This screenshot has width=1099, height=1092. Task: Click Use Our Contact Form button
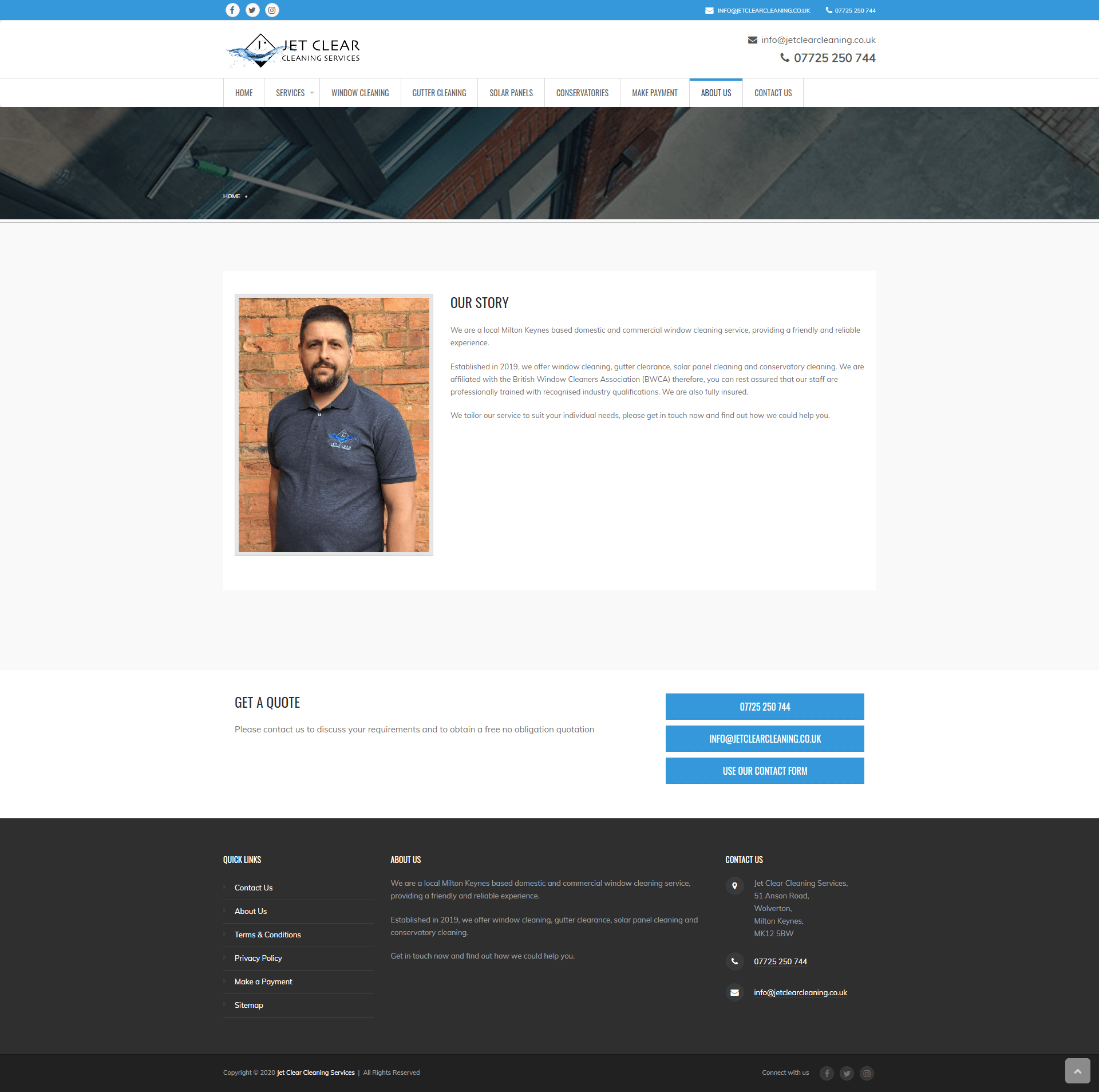click(764, 771)
